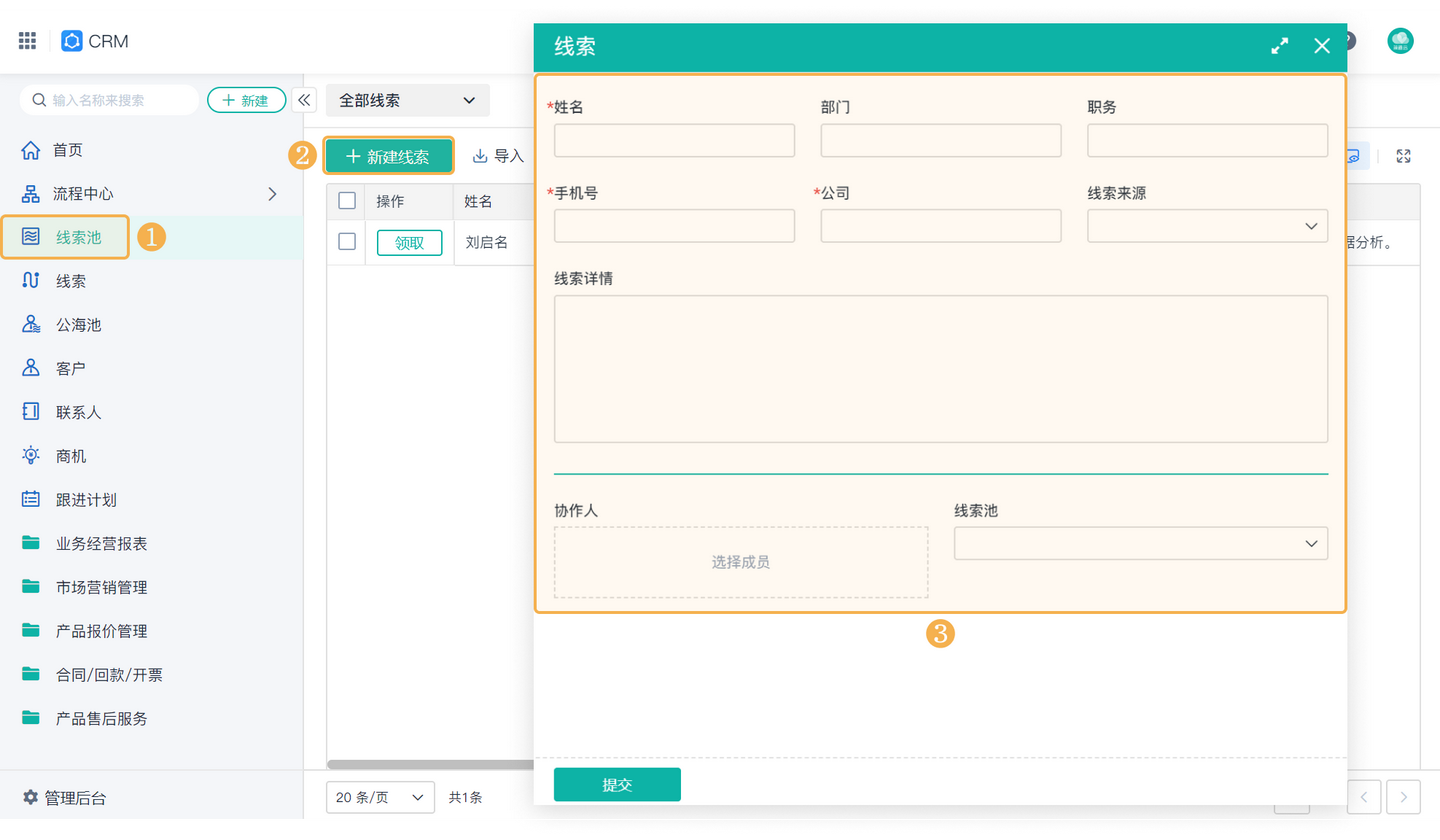The width and height of the screenshot is (1440, 840).
Task: Click the CRM hexagon logo icon
Action: point(72,41)
